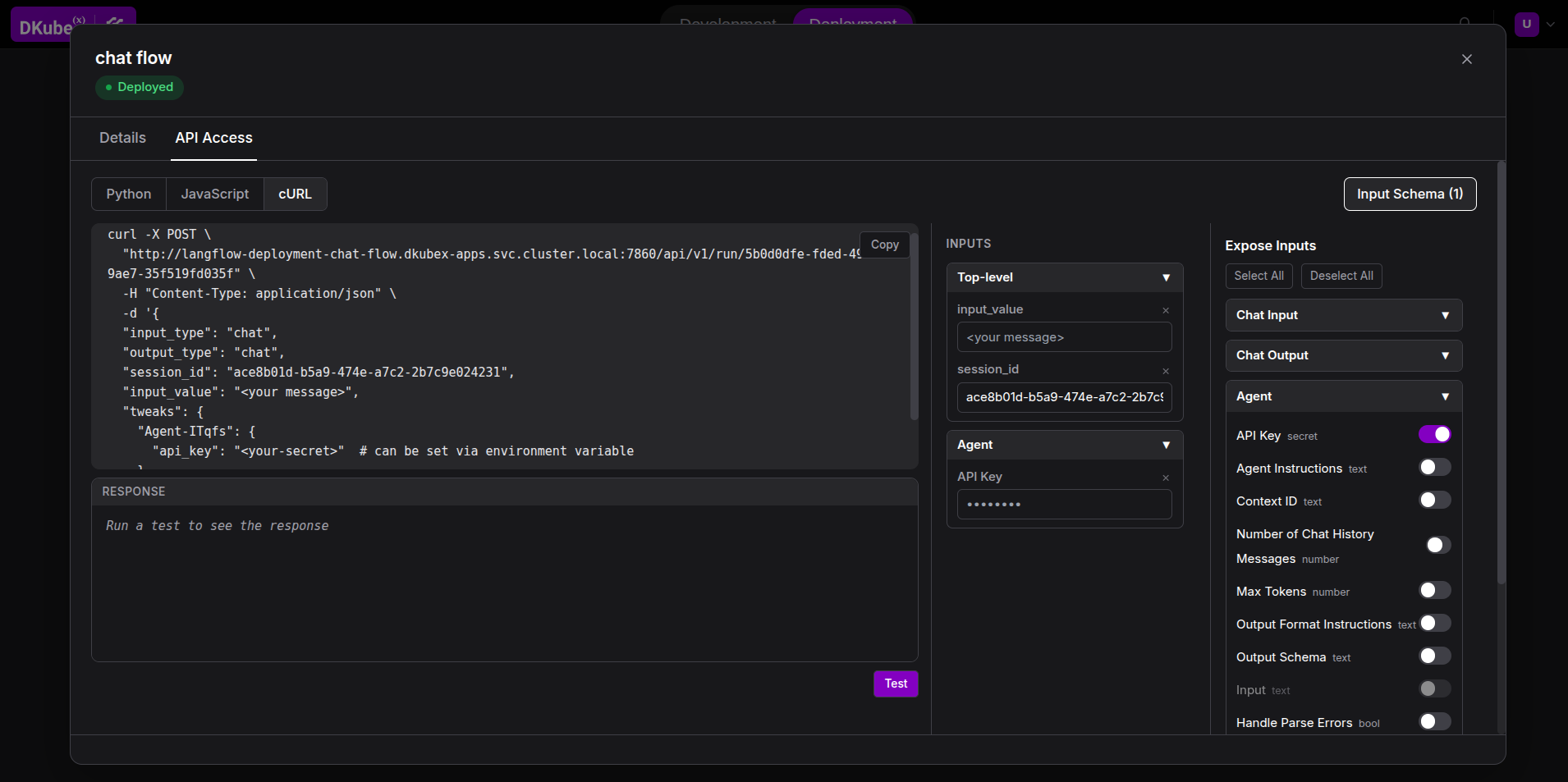Toggle the Input text switch

pyautogui.click(x=1434, y=688)
